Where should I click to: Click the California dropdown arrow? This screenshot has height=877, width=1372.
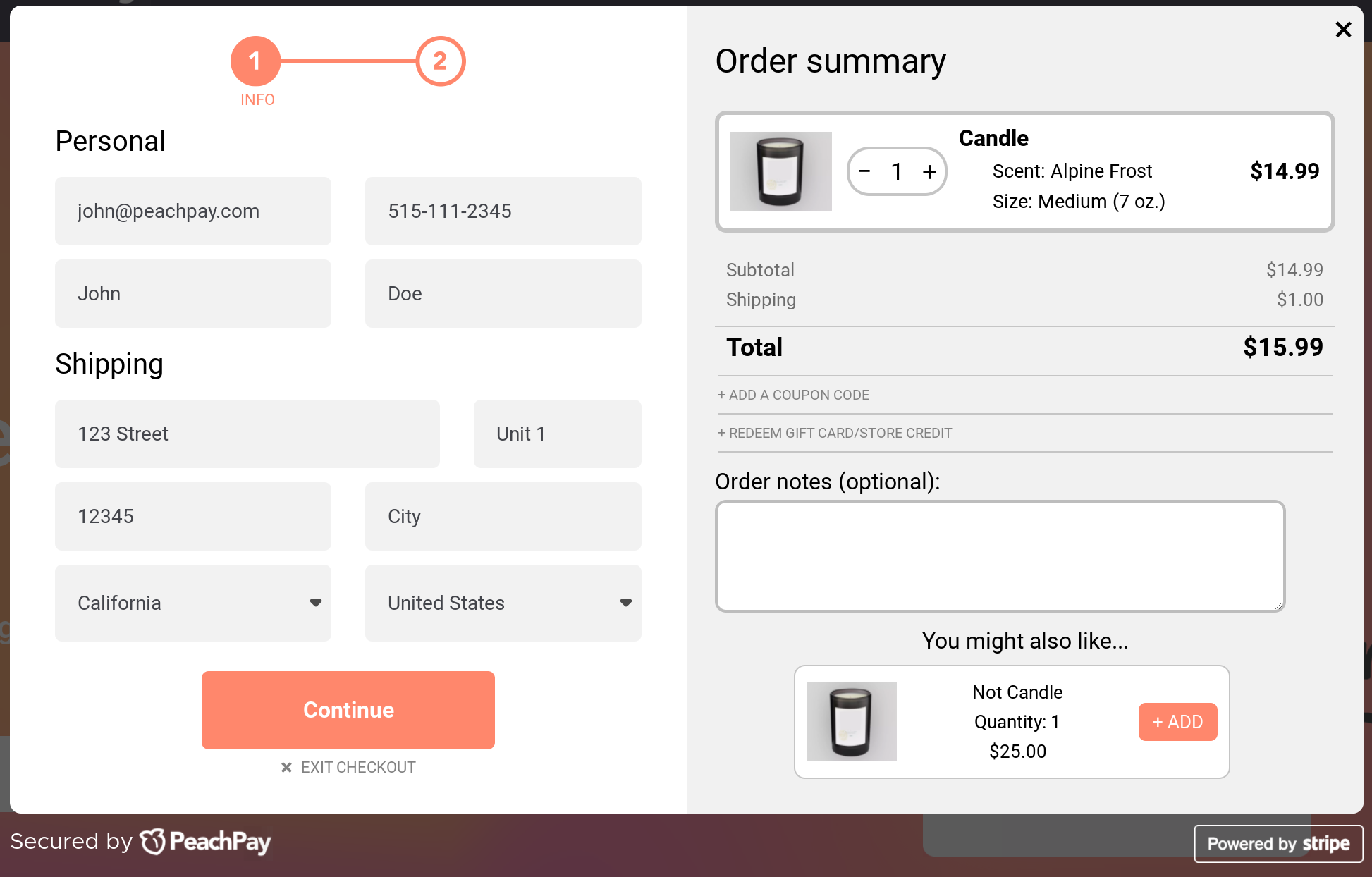[316, 602]
